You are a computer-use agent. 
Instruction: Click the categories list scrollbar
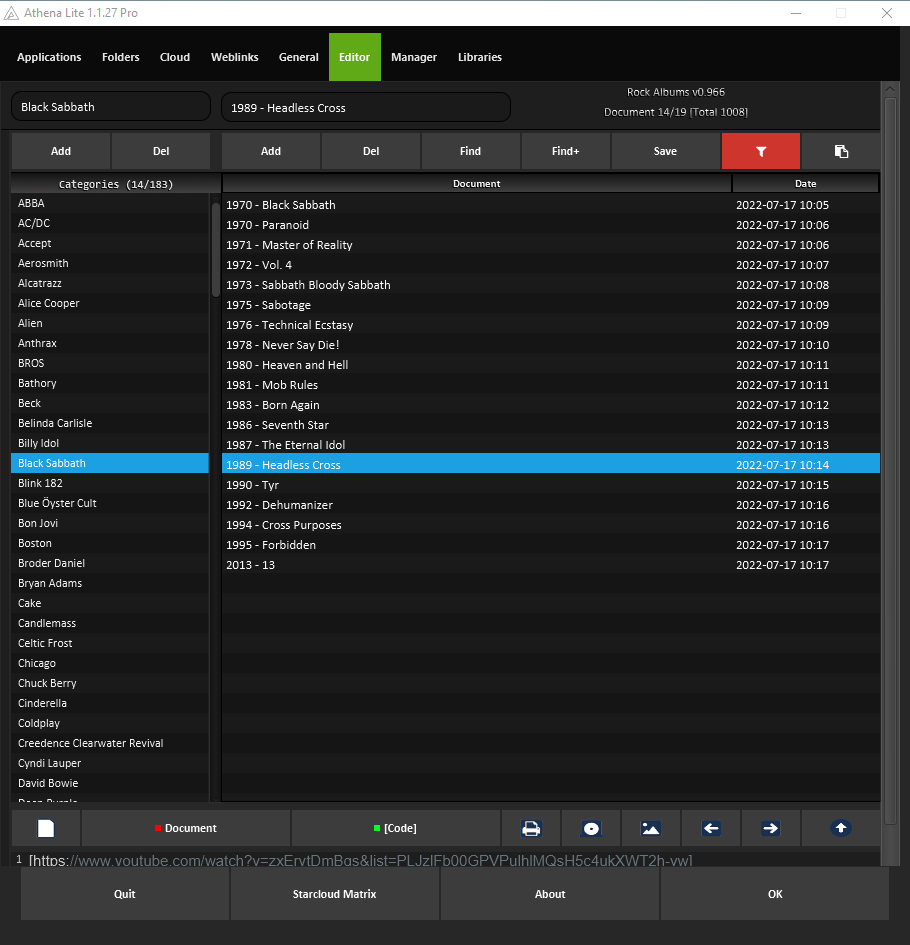coord(216,250)
